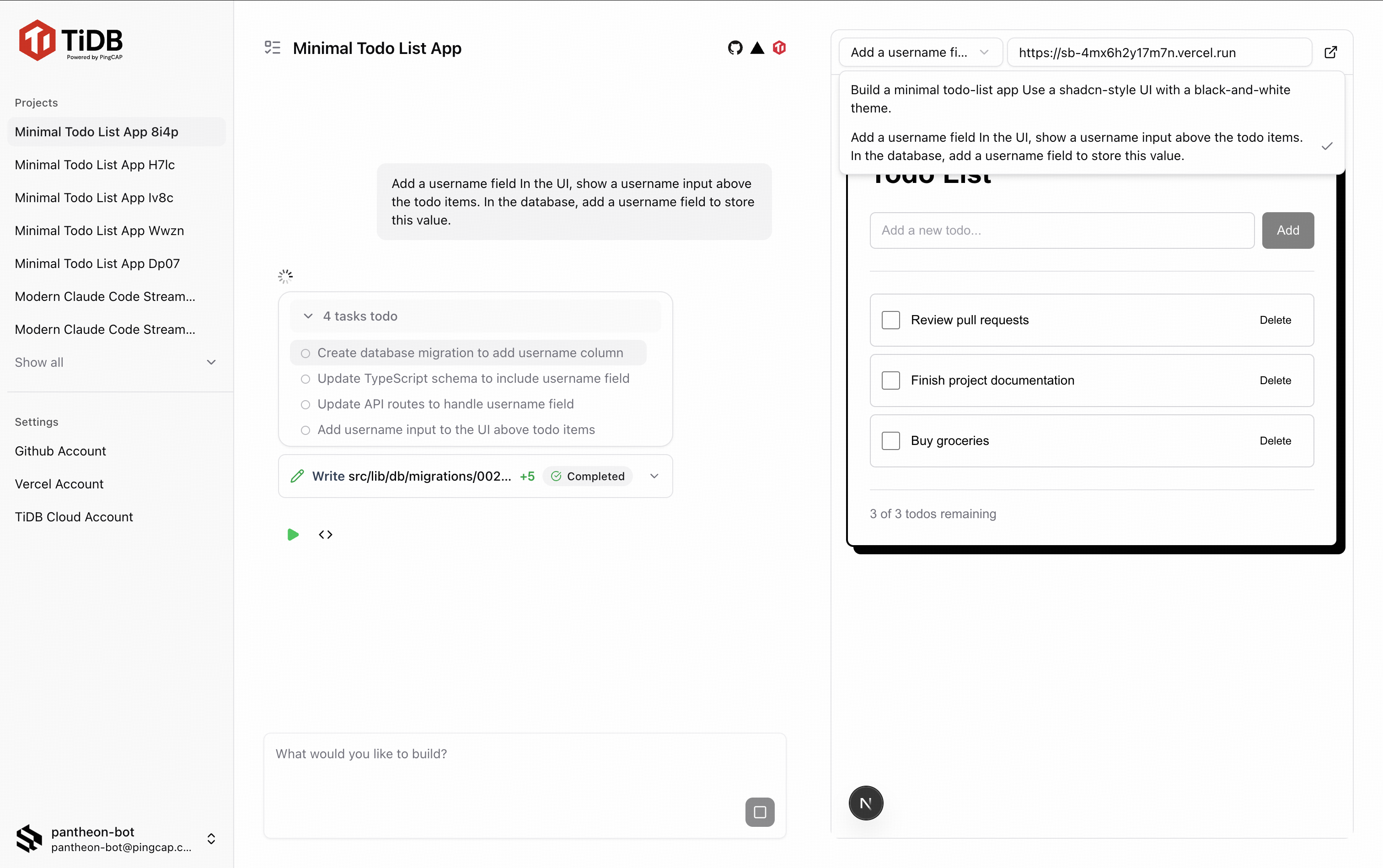Click the Next.js N dev indicator
This screenshot has height=868, width=1383.
(x=865, y=803)
